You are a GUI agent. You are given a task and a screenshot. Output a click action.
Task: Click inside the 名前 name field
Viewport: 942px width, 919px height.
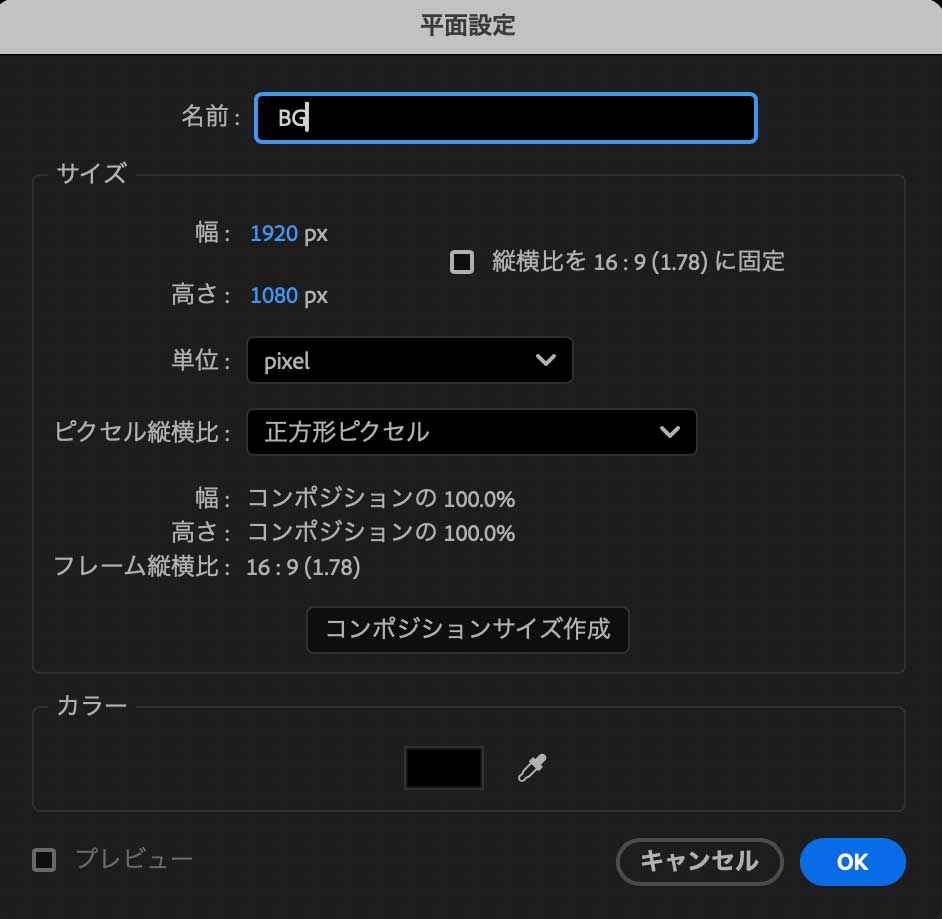(505, 117)
